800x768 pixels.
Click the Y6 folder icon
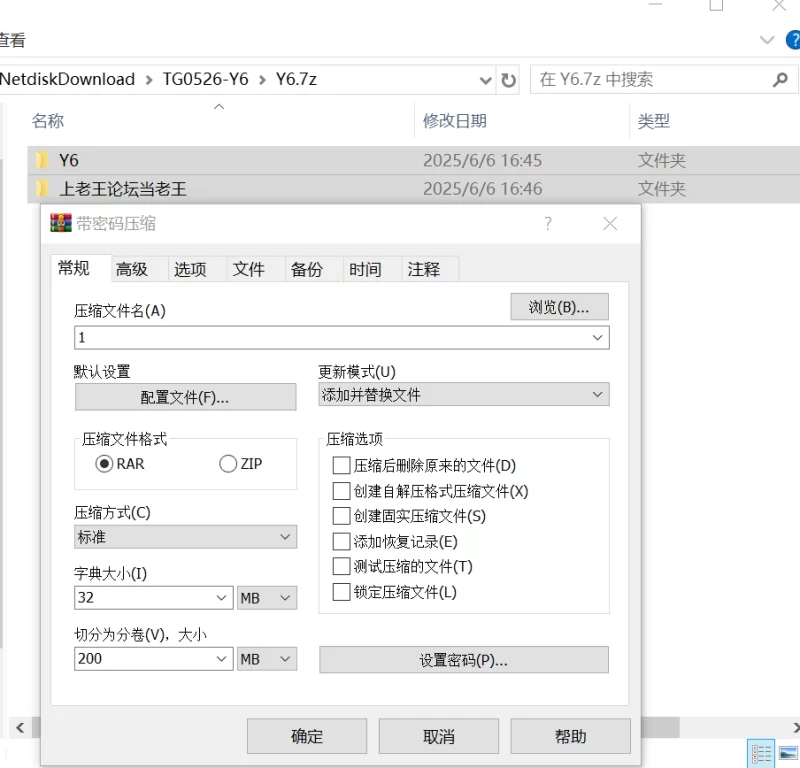(42, 160)
